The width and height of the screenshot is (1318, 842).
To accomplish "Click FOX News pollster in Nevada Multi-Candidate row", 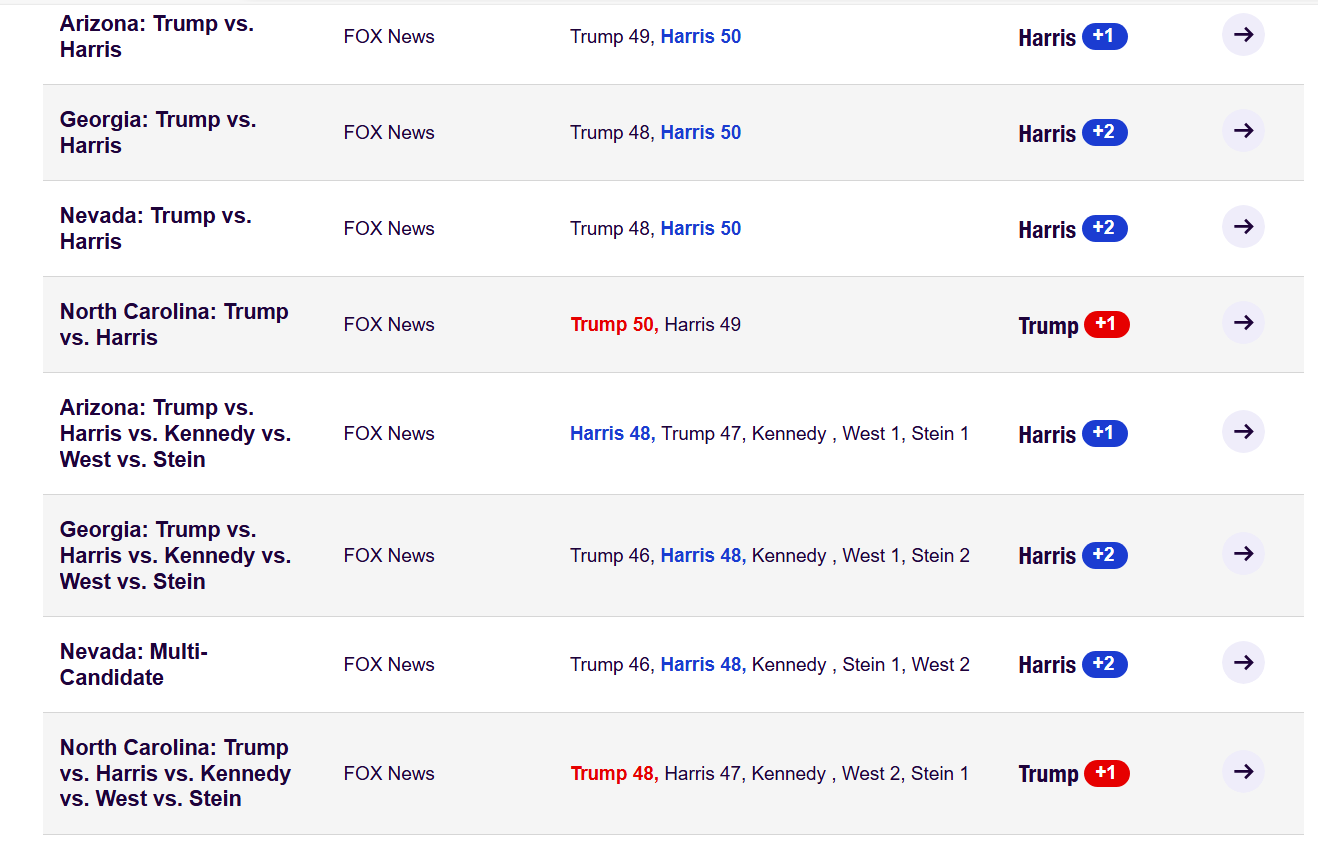I will (389, 665).
